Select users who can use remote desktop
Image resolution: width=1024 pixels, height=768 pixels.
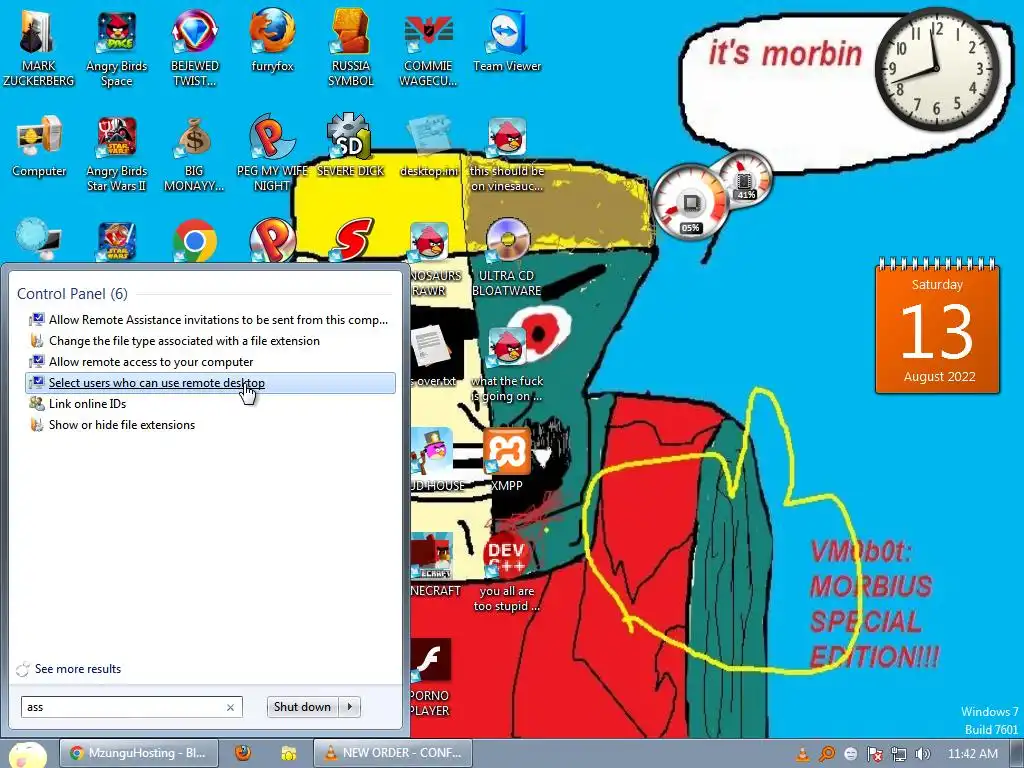210,383
